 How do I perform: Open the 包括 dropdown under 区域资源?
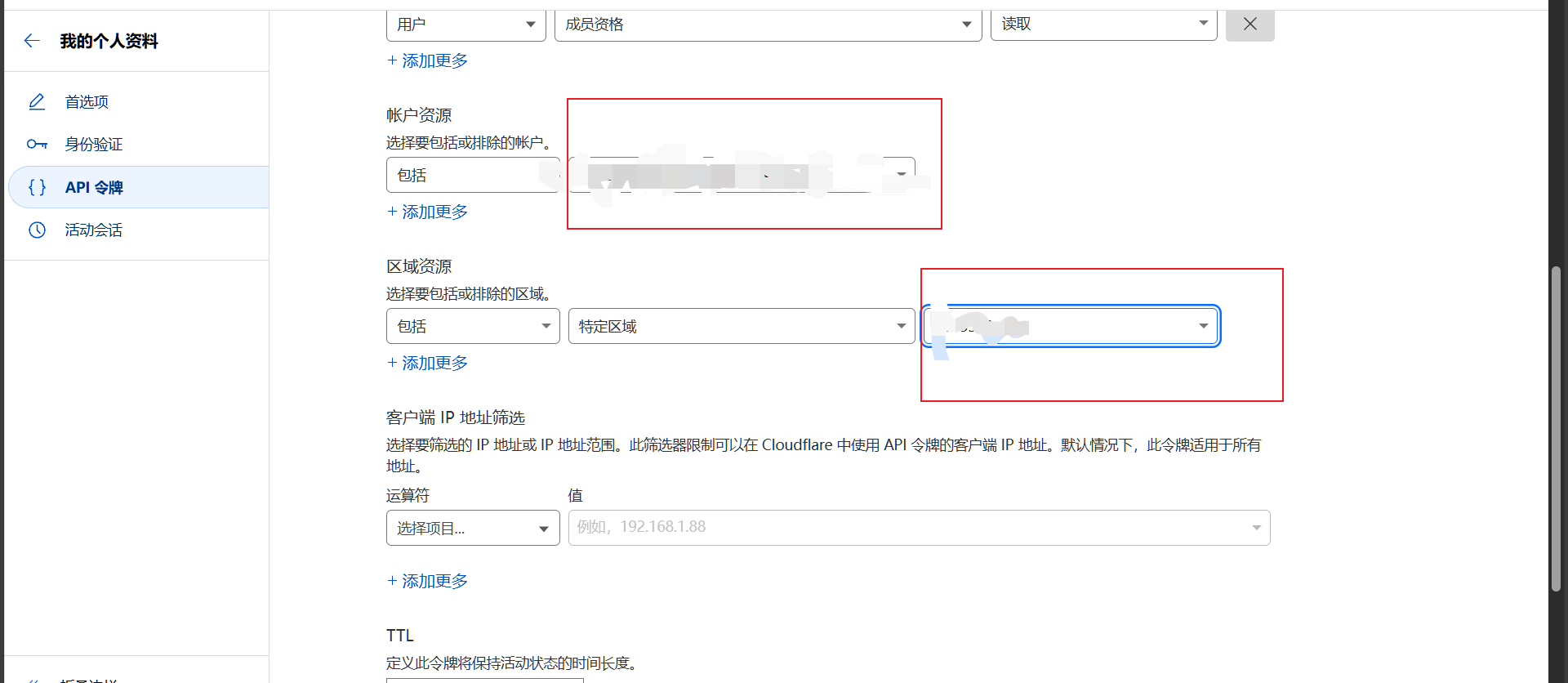coord(472,326)
